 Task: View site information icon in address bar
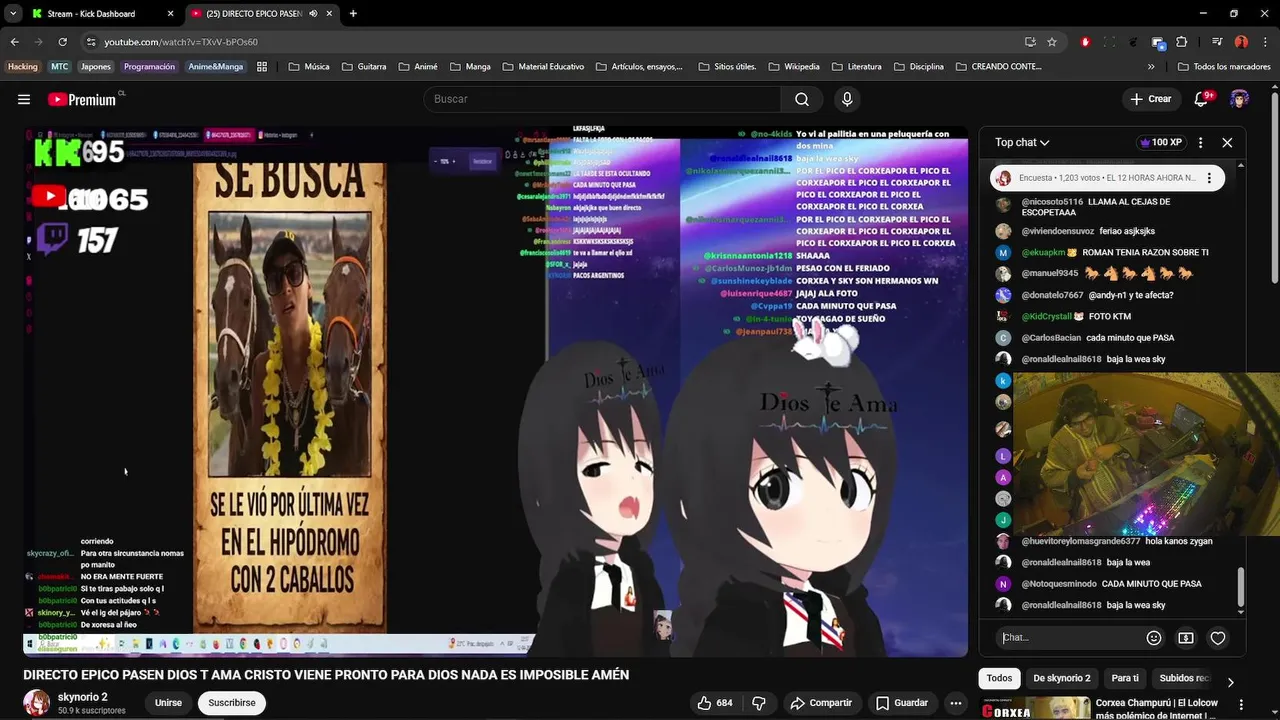click(91, 42)
